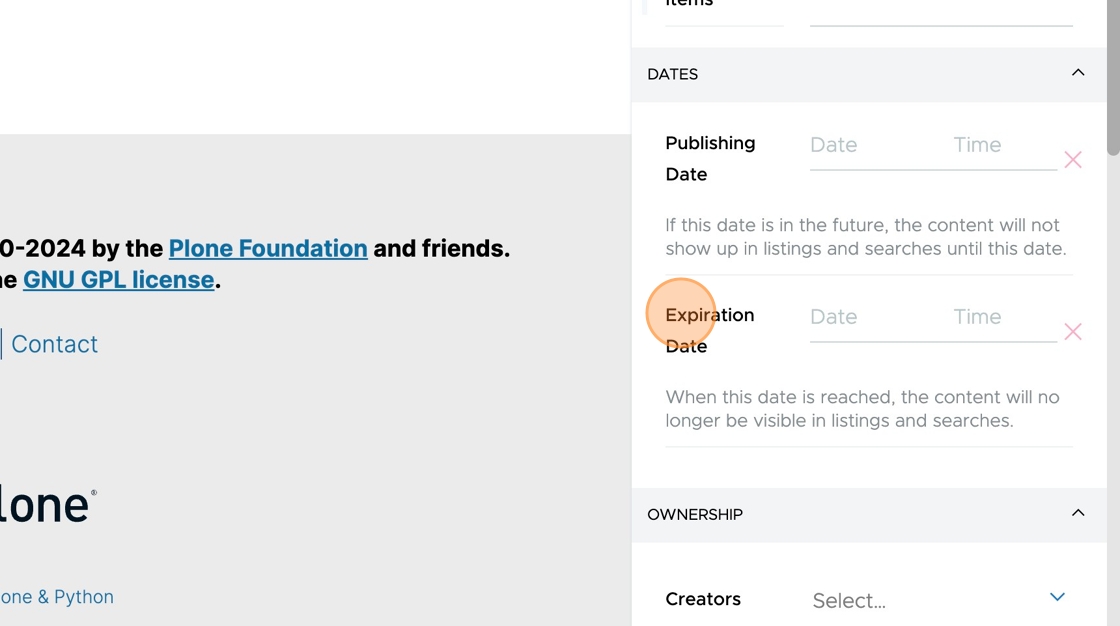Click the Publishing Date's Time field

tap(1004, 145)
